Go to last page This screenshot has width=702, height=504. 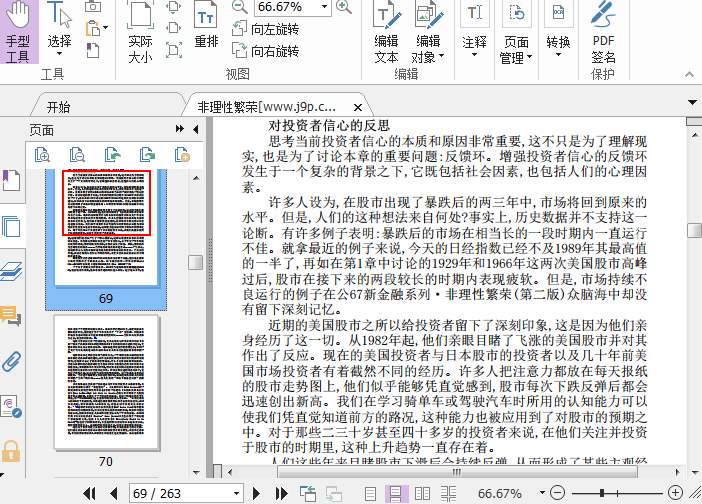click(281, 493)
